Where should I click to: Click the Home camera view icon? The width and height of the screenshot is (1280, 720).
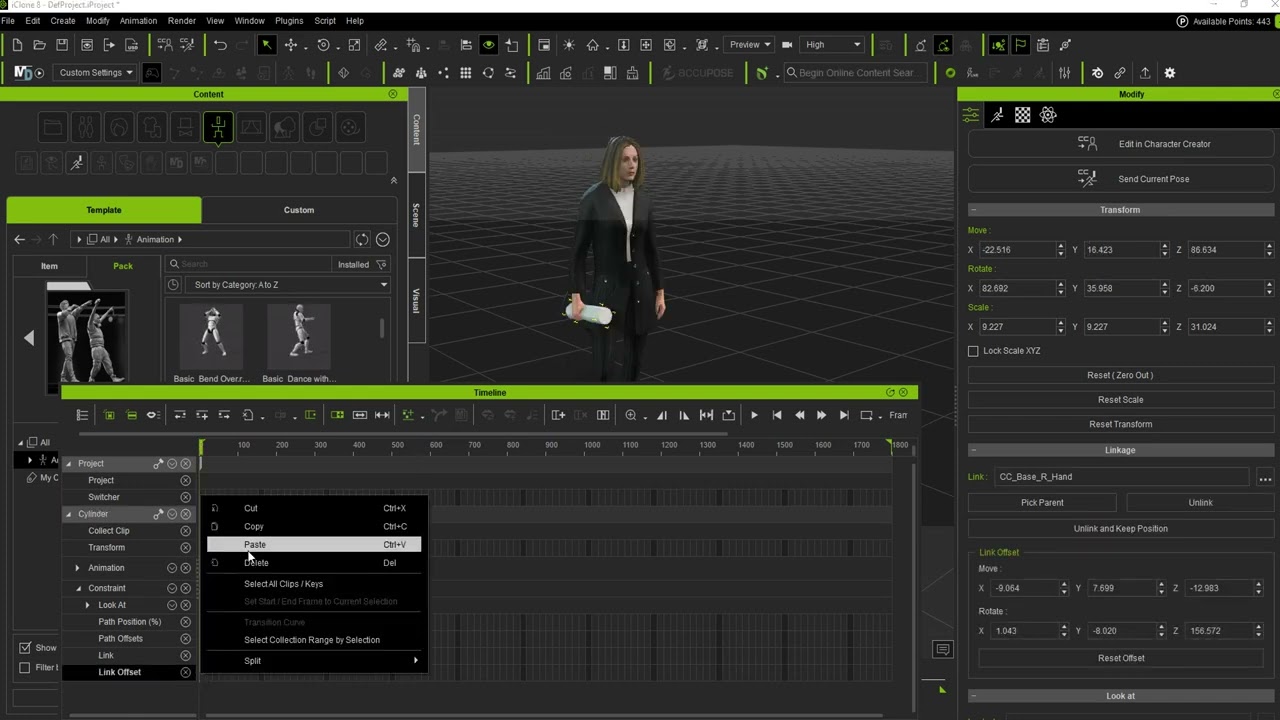coord(593,45)
